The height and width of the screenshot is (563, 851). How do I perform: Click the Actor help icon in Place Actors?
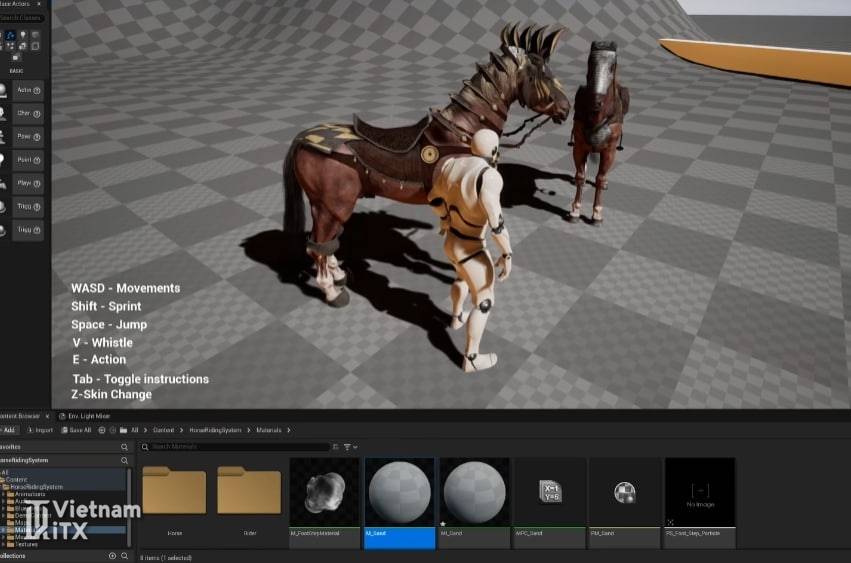pos(37,89)
